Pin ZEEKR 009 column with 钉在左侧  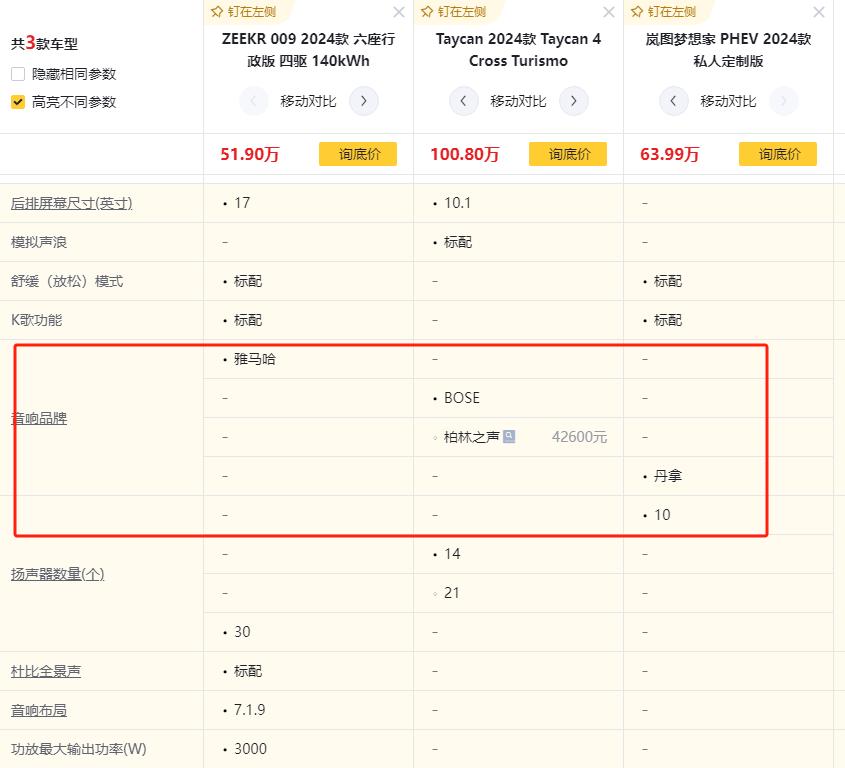click(x=244, y=11)
